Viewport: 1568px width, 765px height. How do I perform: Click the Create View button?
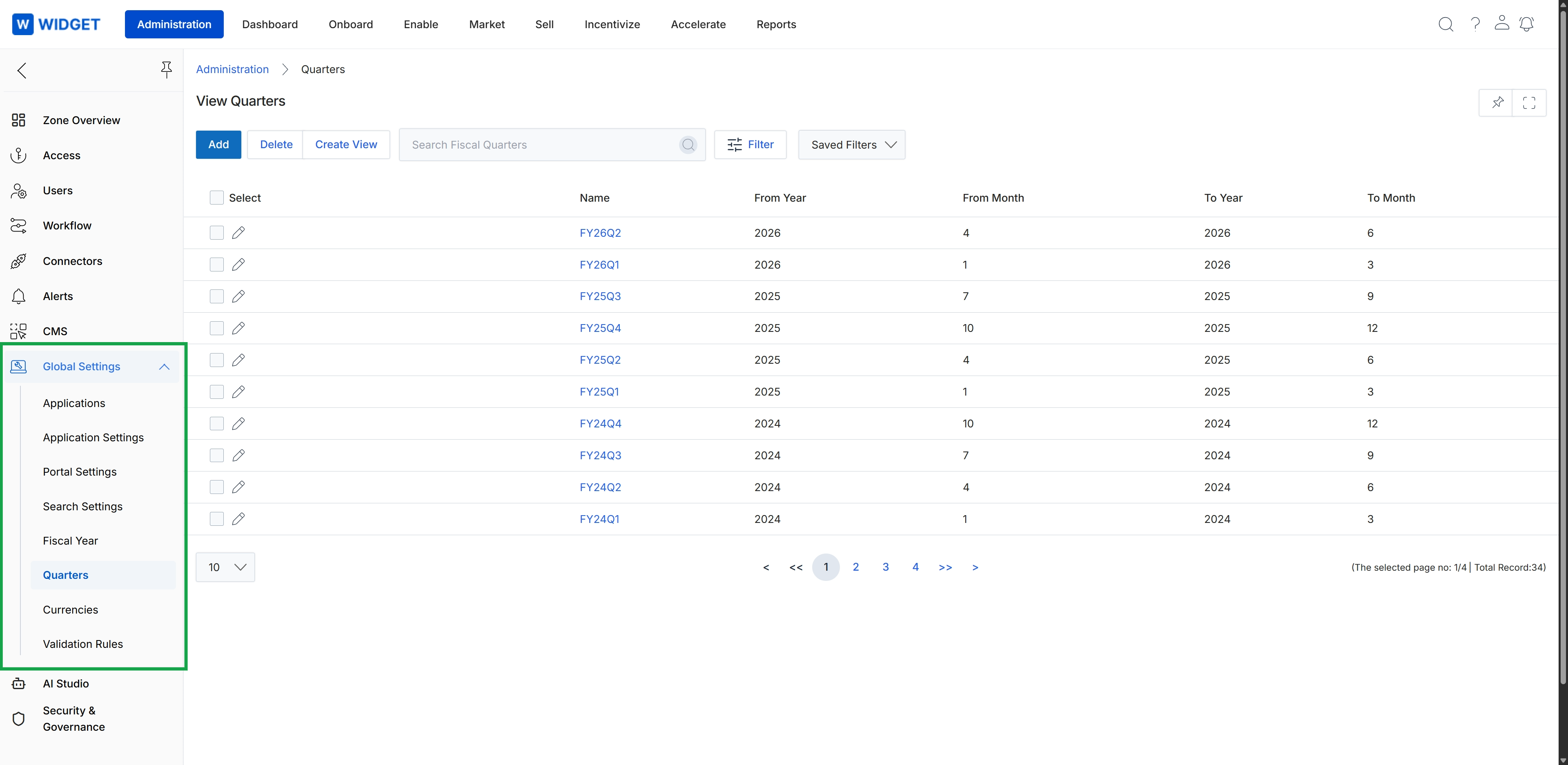point(346,145)
